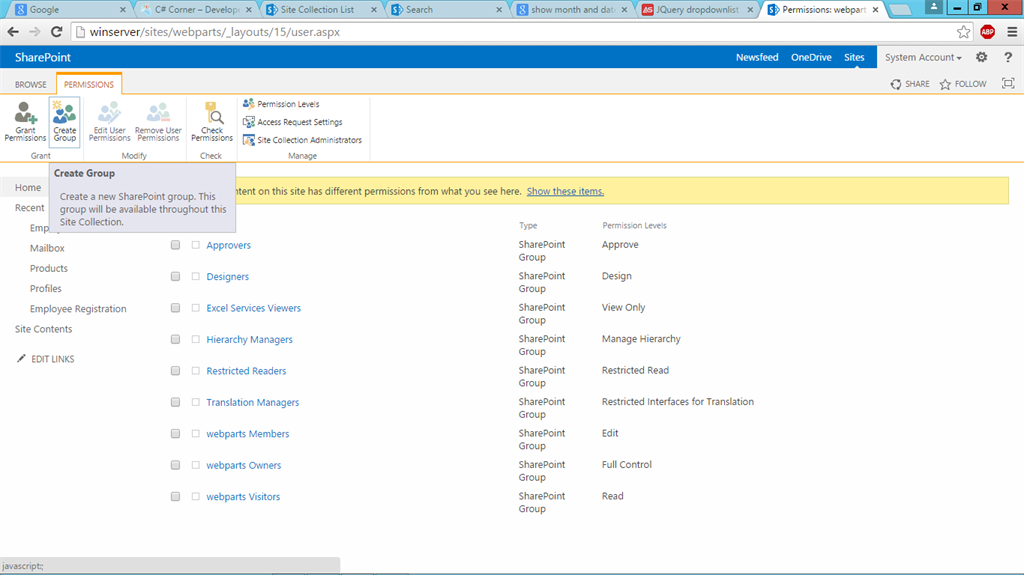Open the Newsfeed link
This screenshot has height=575, width=1024.
(x=757, y=58)
